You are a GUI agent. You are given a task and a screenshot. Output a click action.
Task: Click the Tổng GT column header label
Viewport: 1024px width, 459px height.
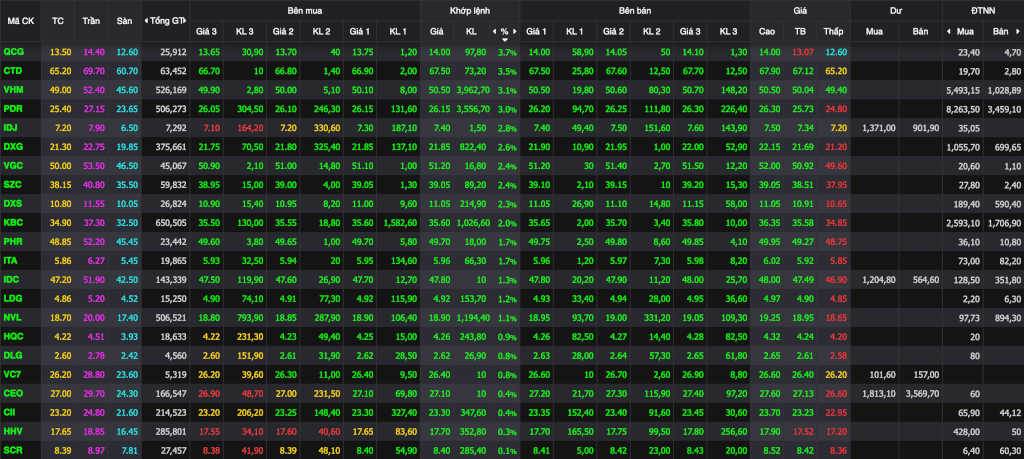[x=167, y=21]
